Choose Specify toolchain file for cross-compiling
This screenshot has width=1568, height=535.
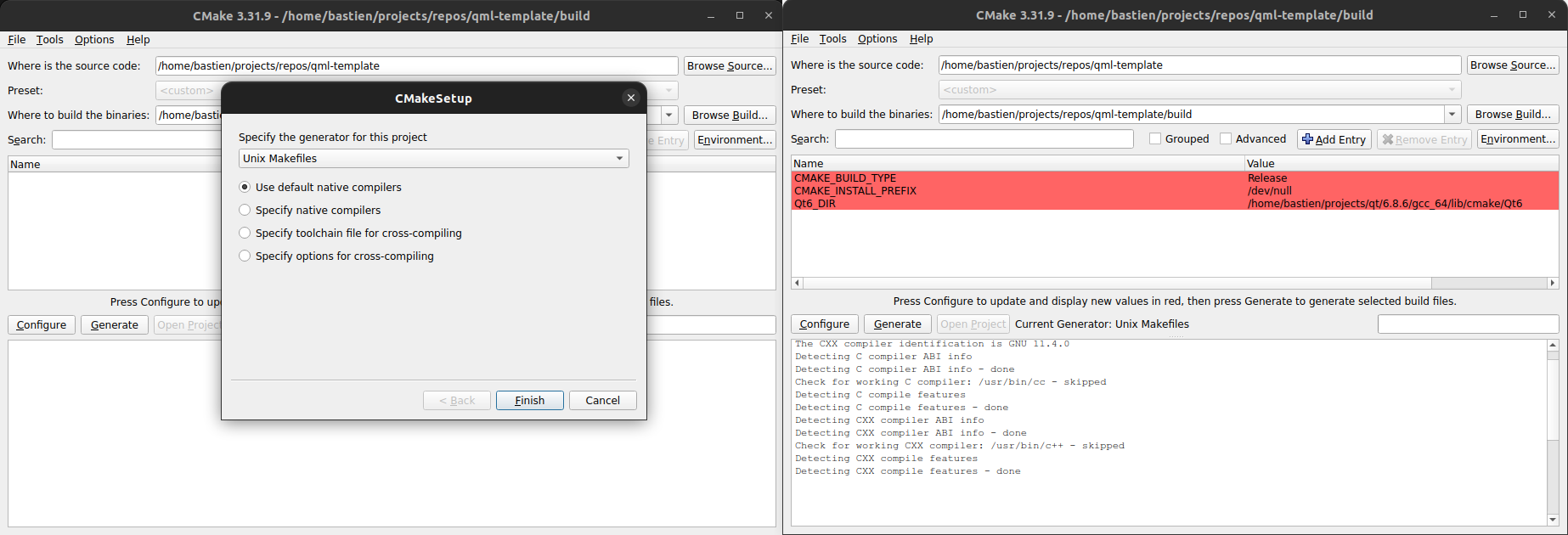[245, 233]
